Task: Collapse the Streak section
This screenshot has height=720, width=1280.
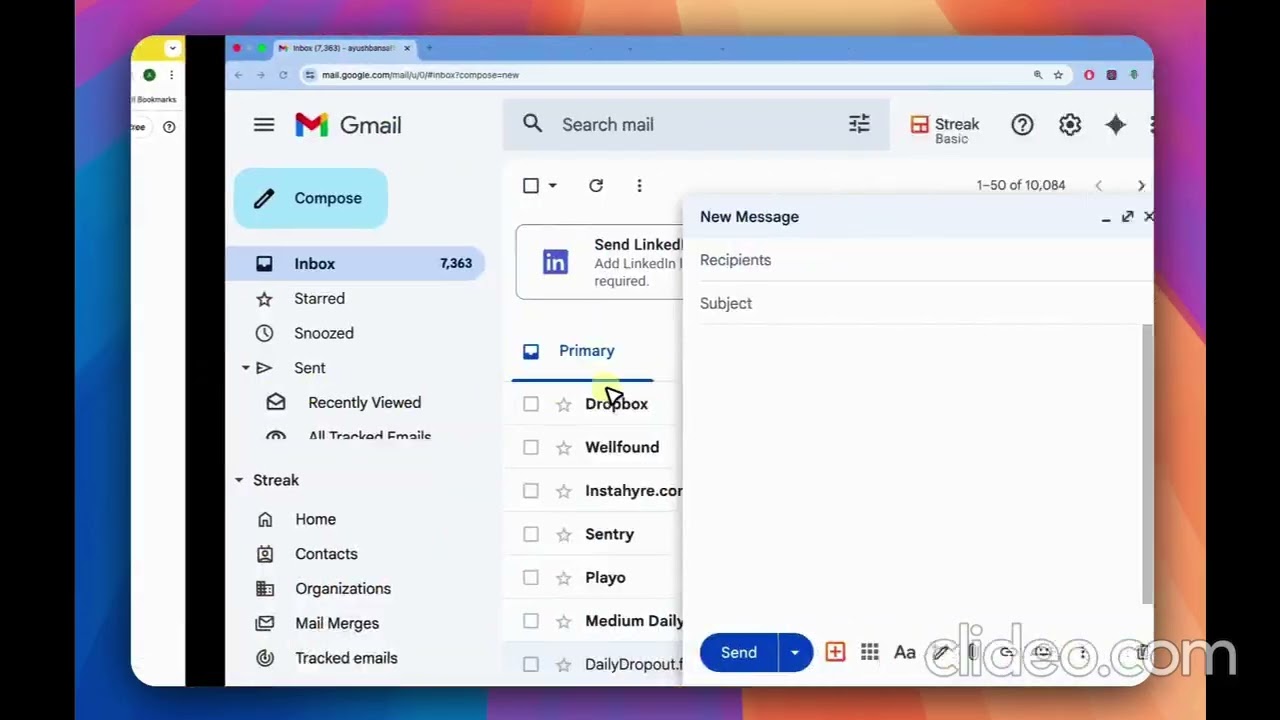Action: point(239,481)
